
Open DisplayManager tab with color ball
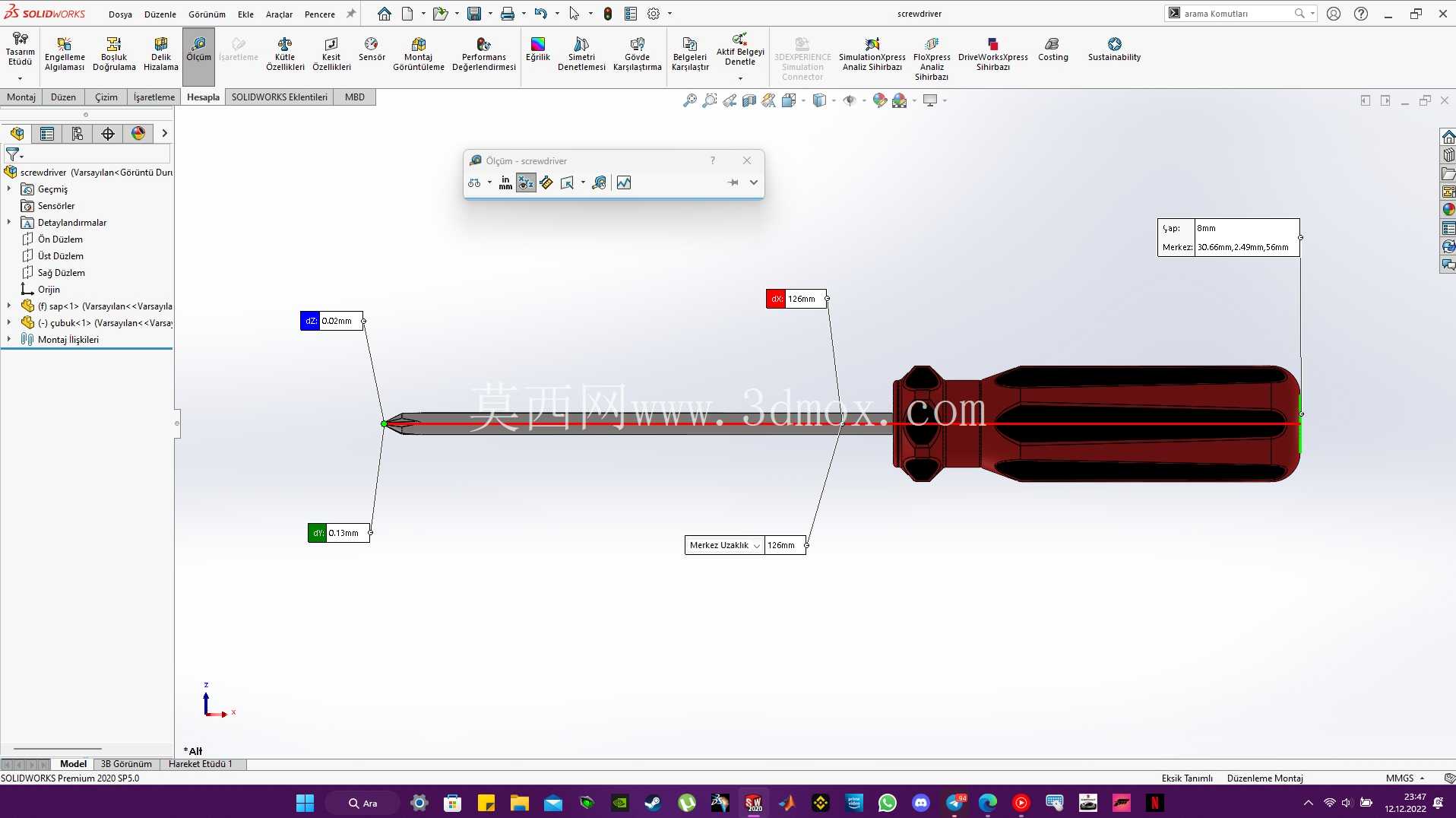138,134
